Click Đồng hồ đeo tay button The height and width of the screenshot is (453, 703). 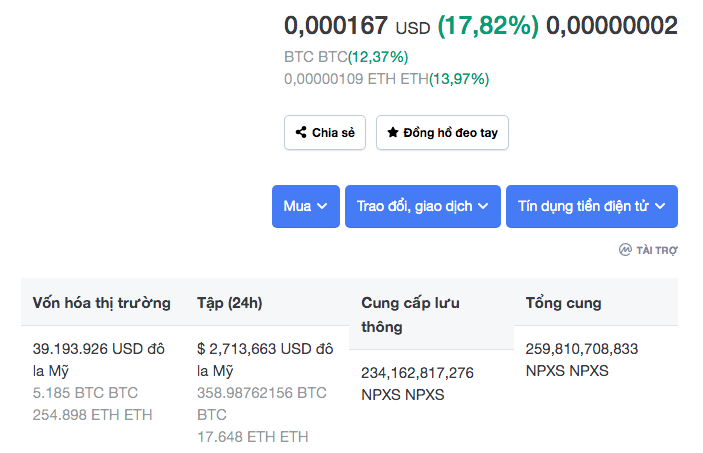coord(442,132)
